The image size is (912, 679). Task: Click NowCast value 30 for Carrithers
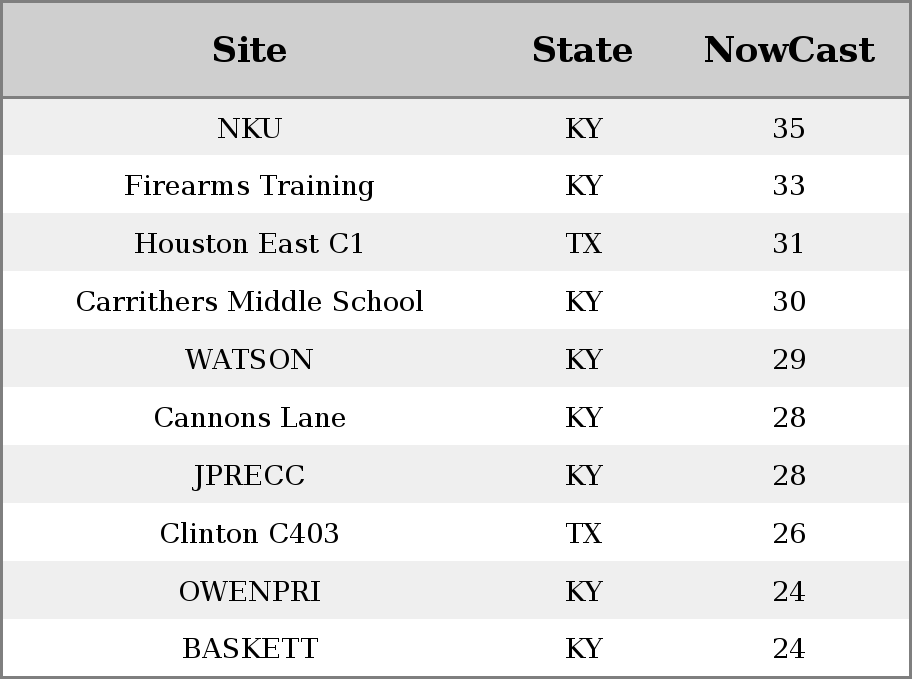click(x=789, y=301)
